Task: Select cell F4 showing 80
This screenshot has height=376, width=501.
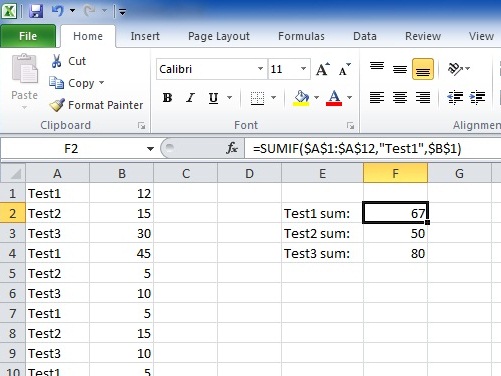Action: pyautogui.click(x=395, y=253)
